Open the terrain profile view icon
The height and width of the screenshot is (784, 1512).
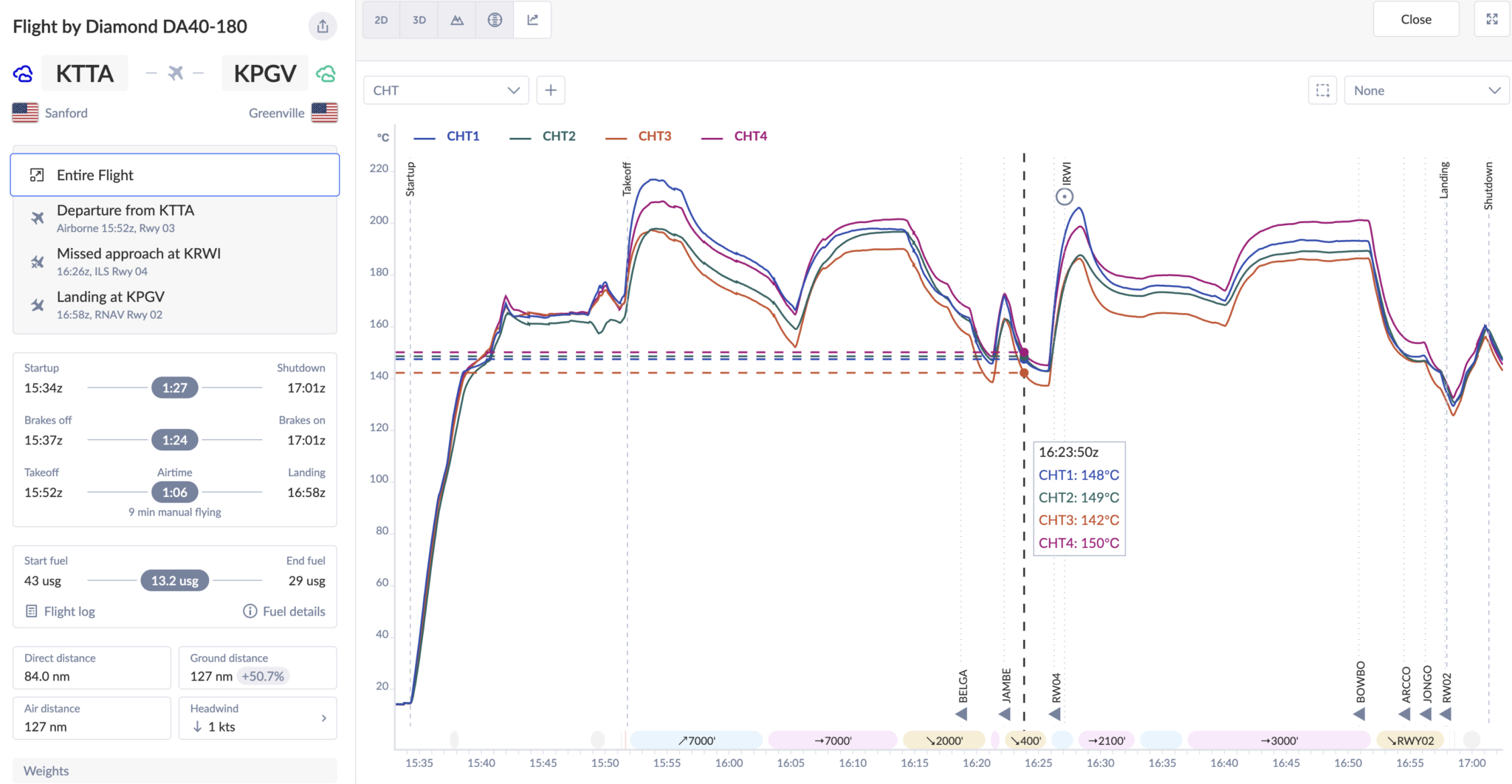coord(457,20)
